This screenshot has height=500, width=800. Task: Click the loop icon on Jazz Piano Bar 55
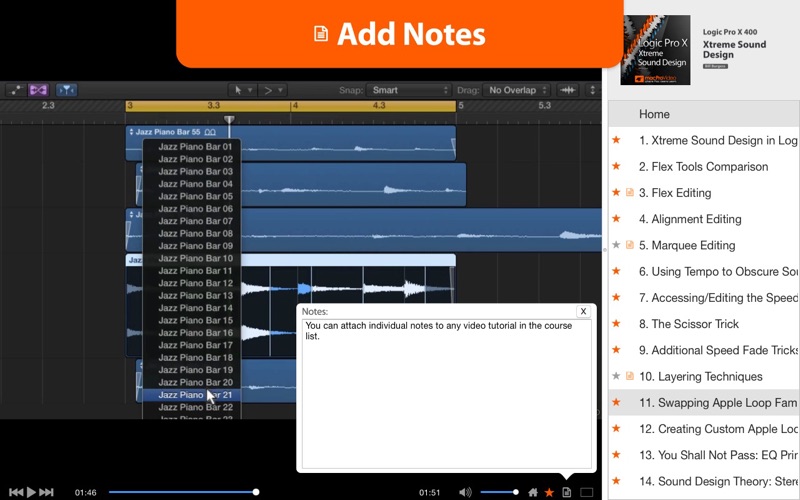(210, 132)
